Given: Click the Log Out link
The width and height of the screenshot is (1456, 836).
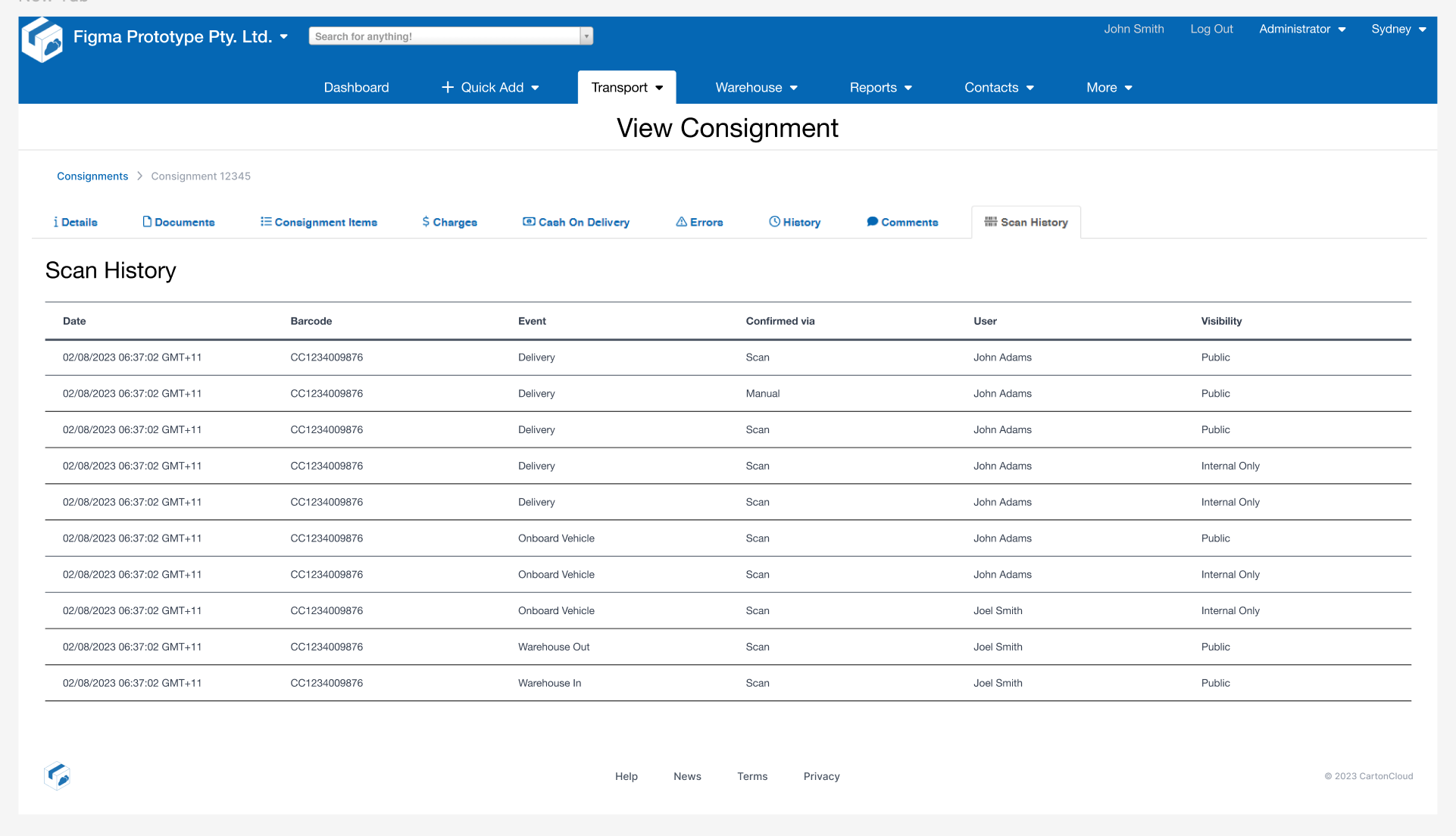Looking at the screenshot, I should pos(1211,29).
